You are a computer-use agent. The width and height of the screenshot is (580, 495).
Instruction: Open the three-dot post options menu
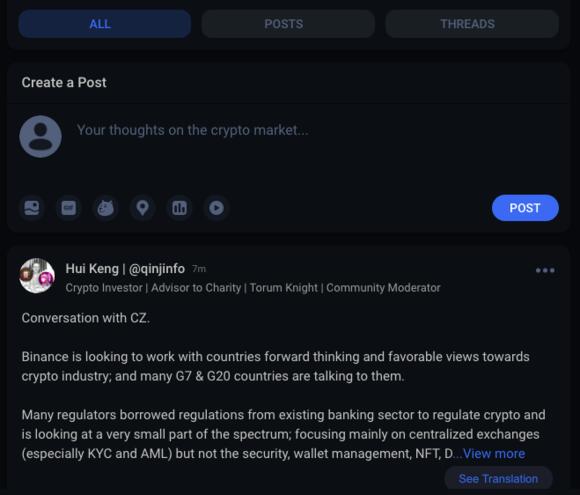(545, 270)
